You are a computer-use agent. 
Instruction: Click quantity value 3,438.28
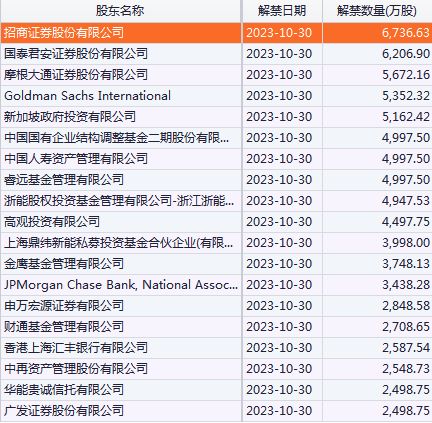pos(406,285)
